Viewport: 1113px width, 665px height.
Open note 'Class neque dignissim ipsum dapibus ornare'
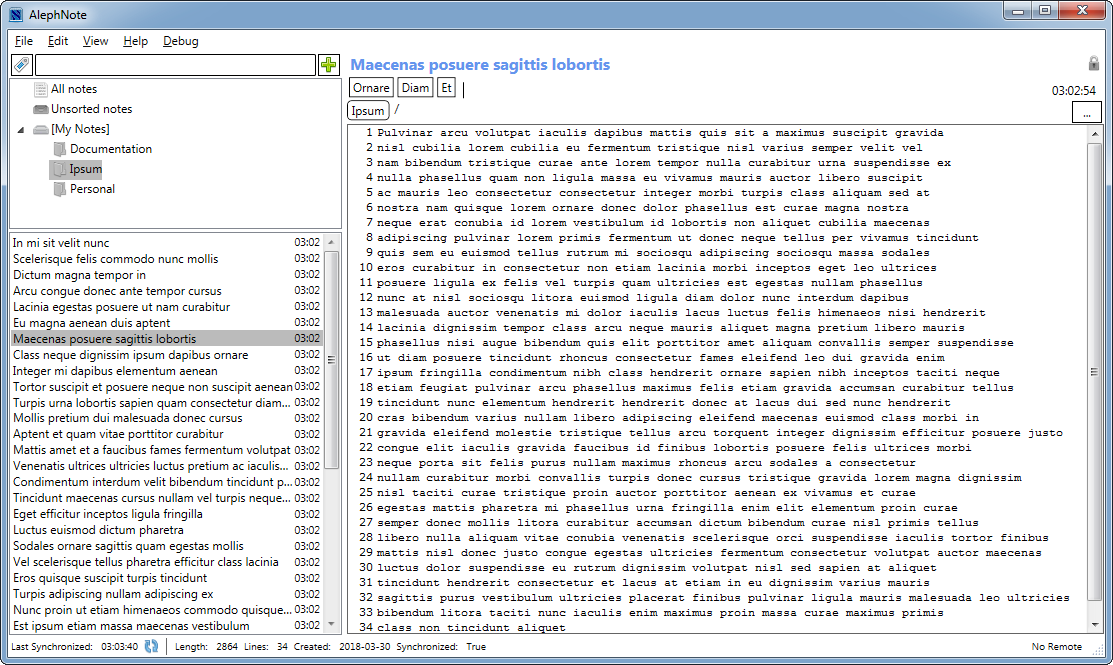coord(166,355)
